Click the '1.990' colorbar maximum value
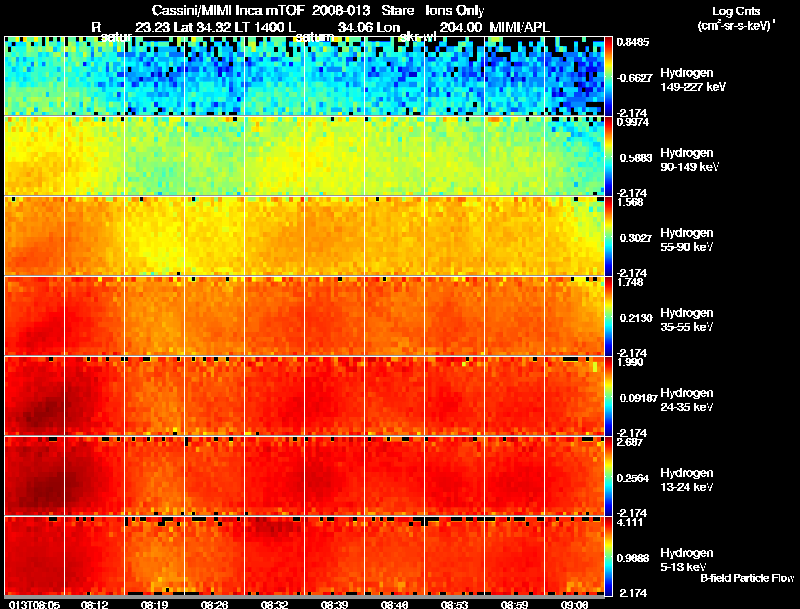The width and height of the screenshot is (800, 609). pyautogui.click(x=630, y=362)
